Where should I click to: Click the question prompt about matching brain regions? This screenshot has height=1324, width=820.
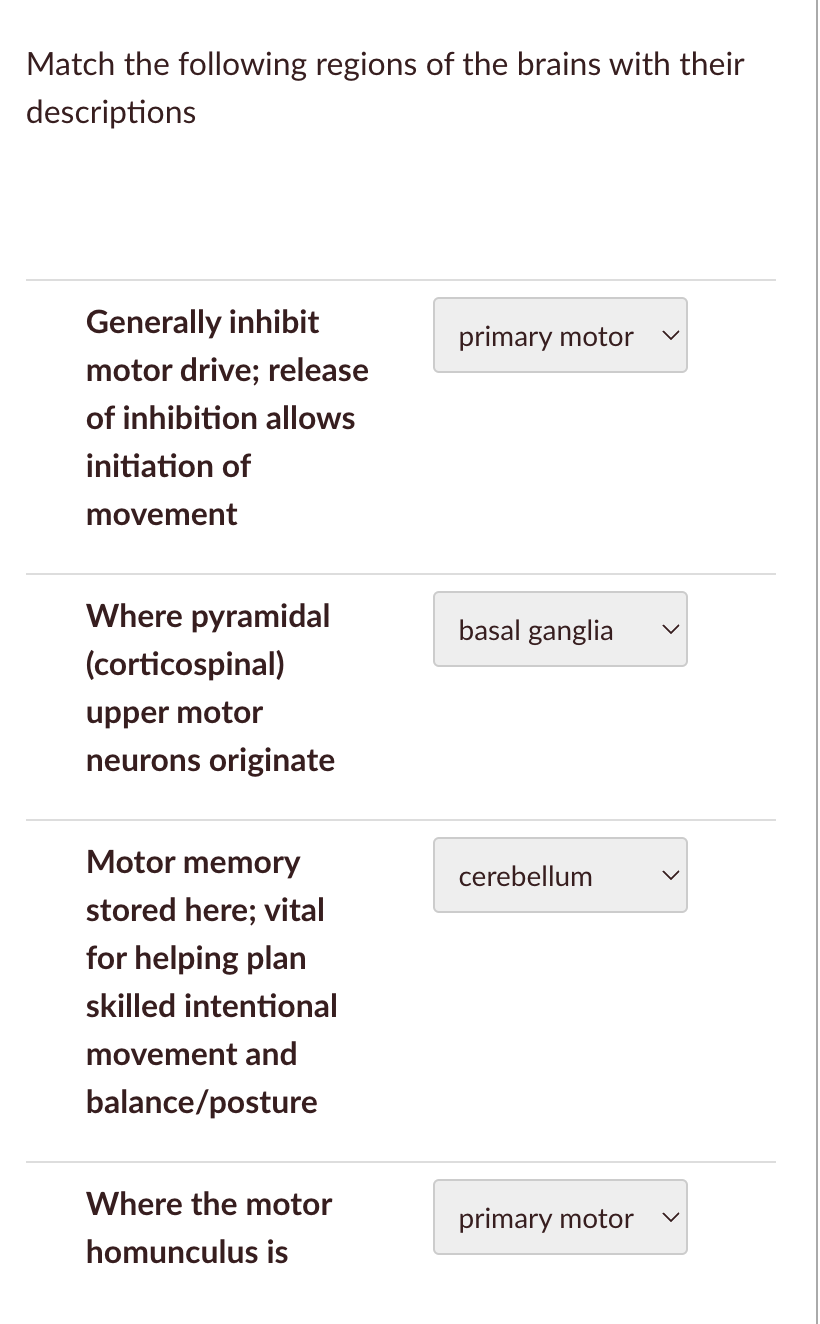point(385,87)
